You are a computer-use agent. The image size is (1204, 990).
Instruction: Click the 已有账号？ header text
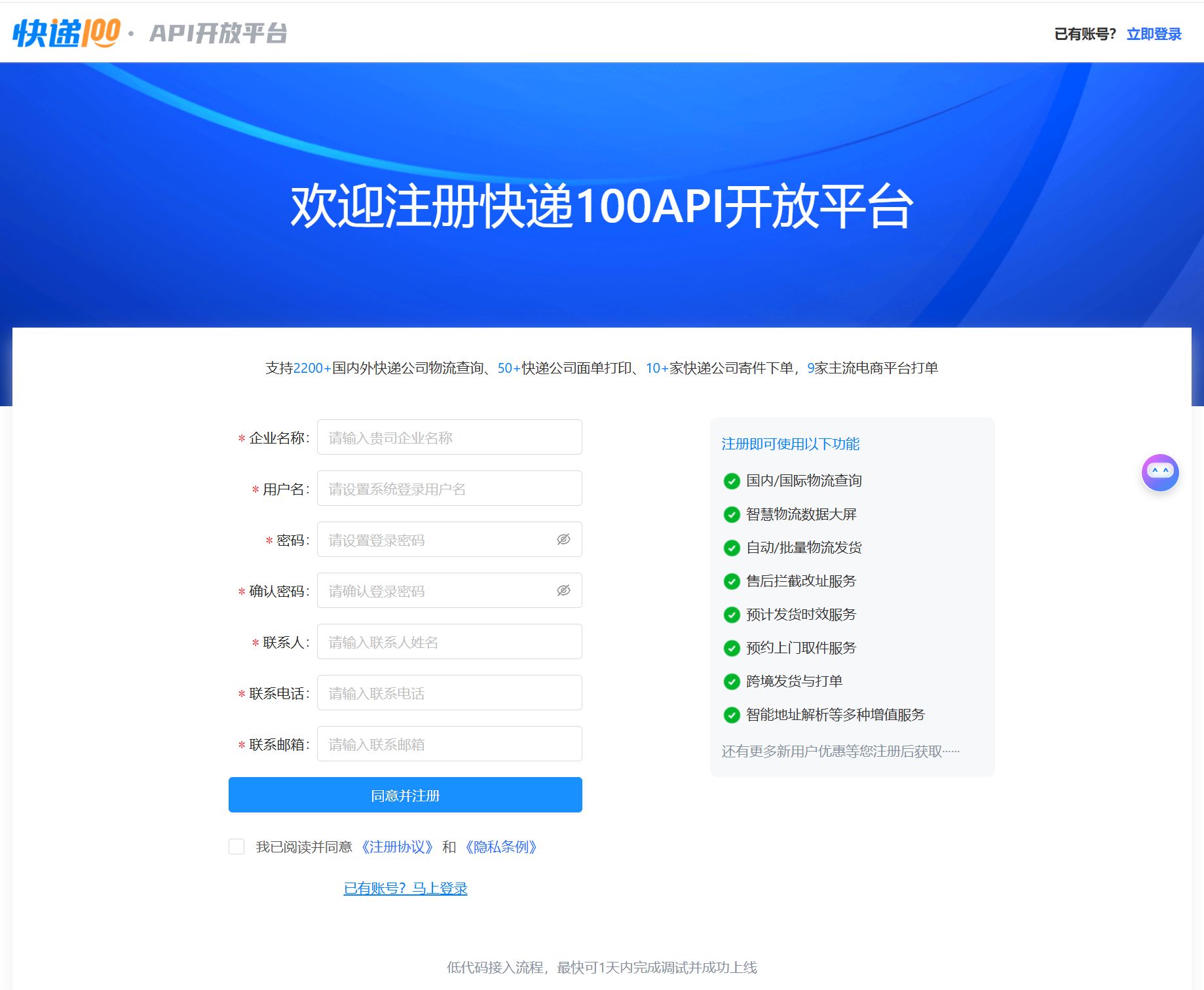[1085, 34]
